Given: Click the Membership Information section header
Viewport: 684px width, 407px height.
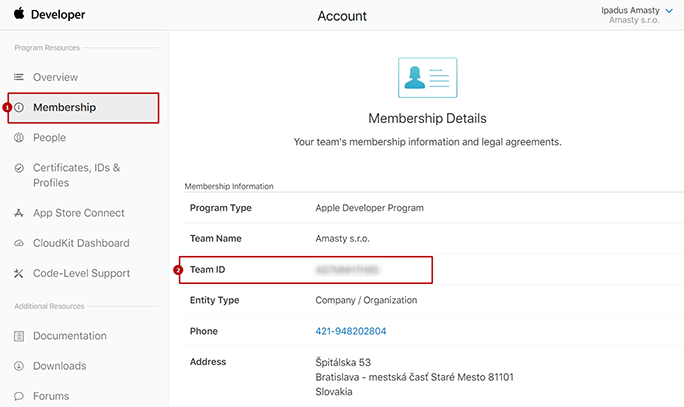Looking at the screenshot, I should tap(229, 186).
